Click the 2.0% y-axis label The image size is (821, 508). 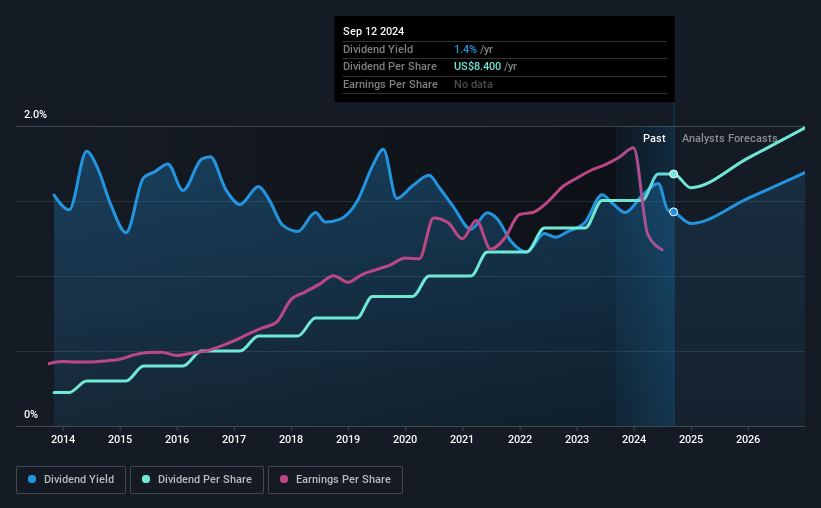35,114
